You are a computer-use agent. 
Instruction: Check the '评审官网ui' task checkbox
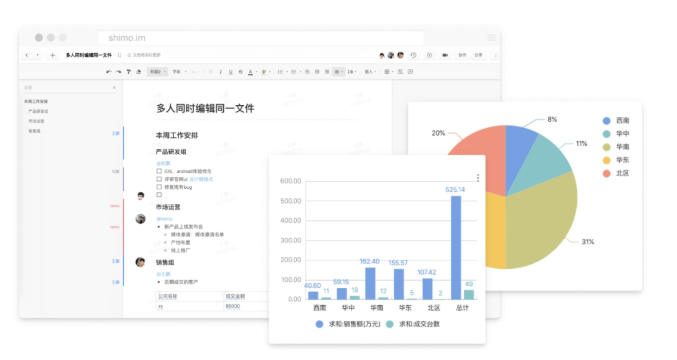click(x=159, y=179)
